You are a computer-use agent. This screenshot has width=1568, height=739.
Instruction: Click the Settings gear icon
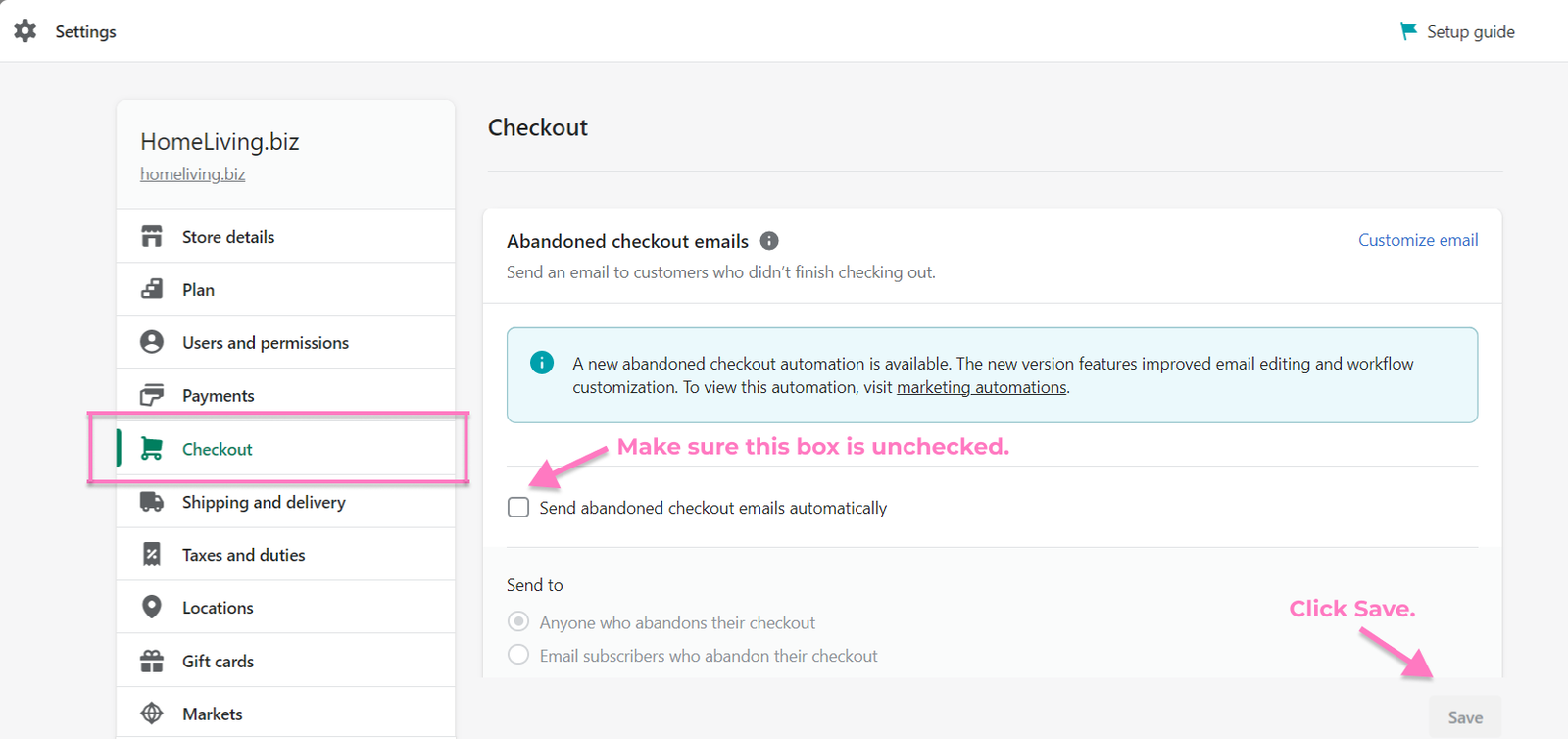(x=25, y=31)
